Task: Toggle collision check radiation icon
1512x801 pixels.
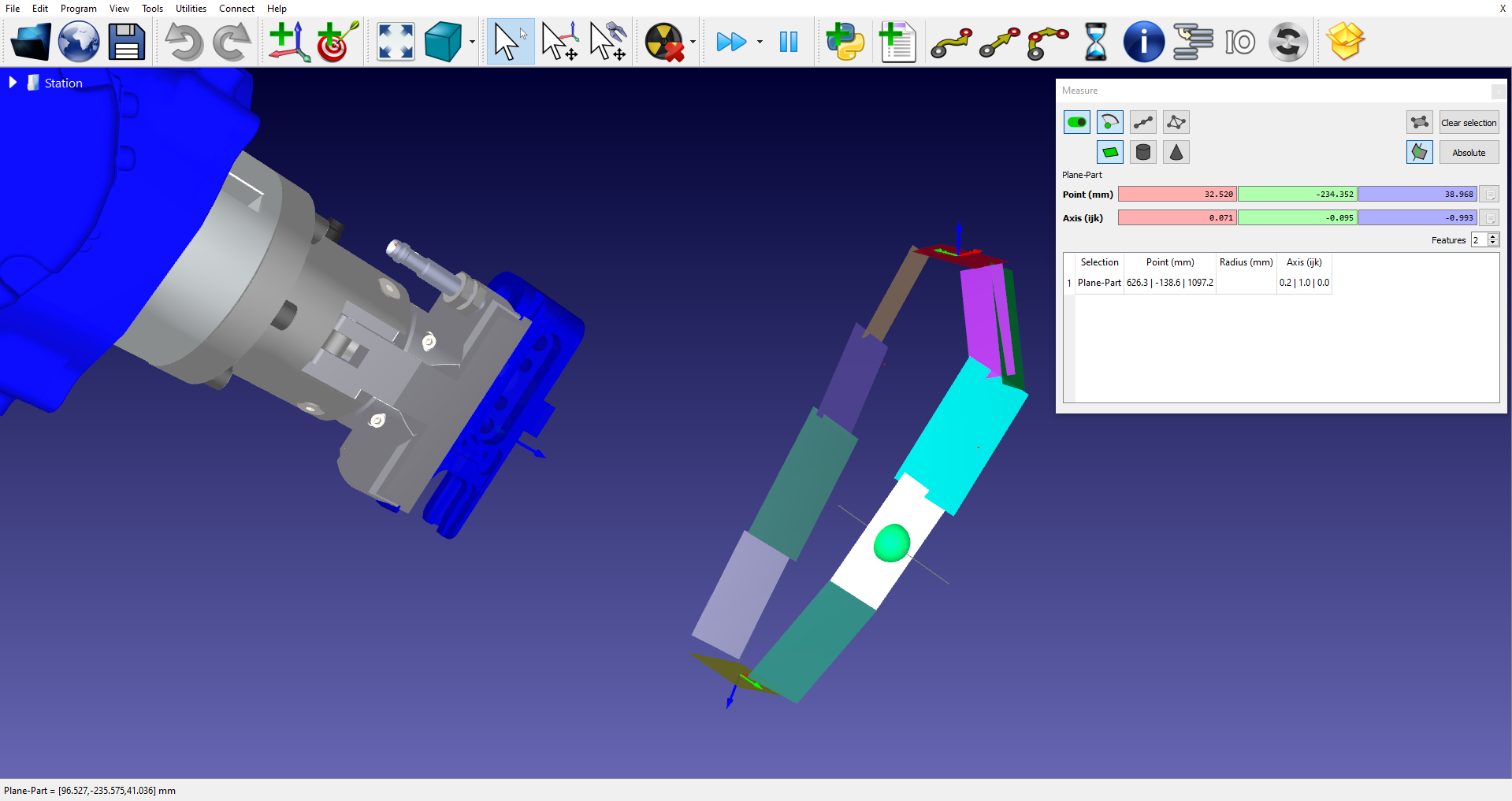Action: [664, 42]
